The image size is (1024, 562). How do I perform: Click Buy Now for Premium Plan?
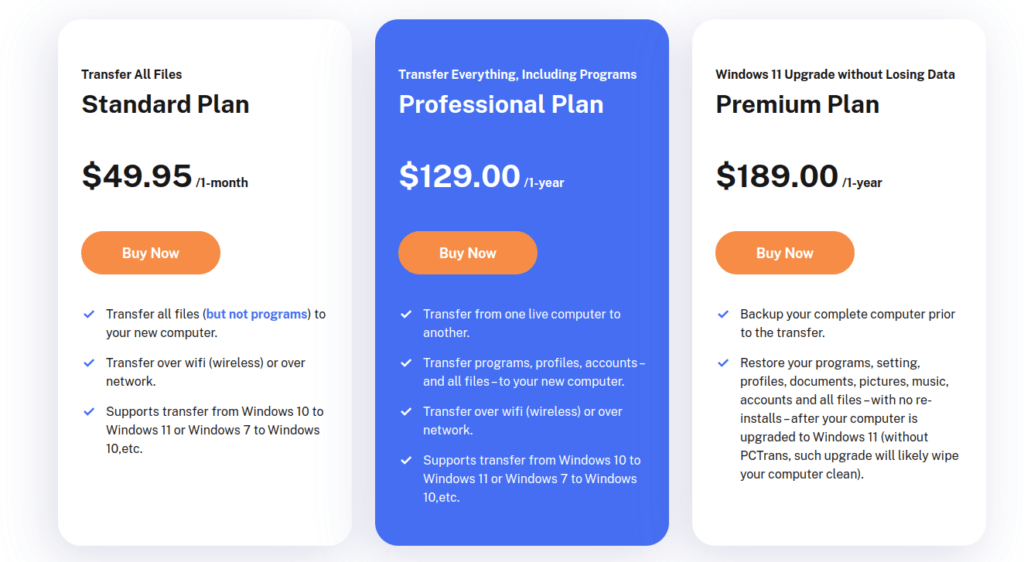tap(784, 253)
